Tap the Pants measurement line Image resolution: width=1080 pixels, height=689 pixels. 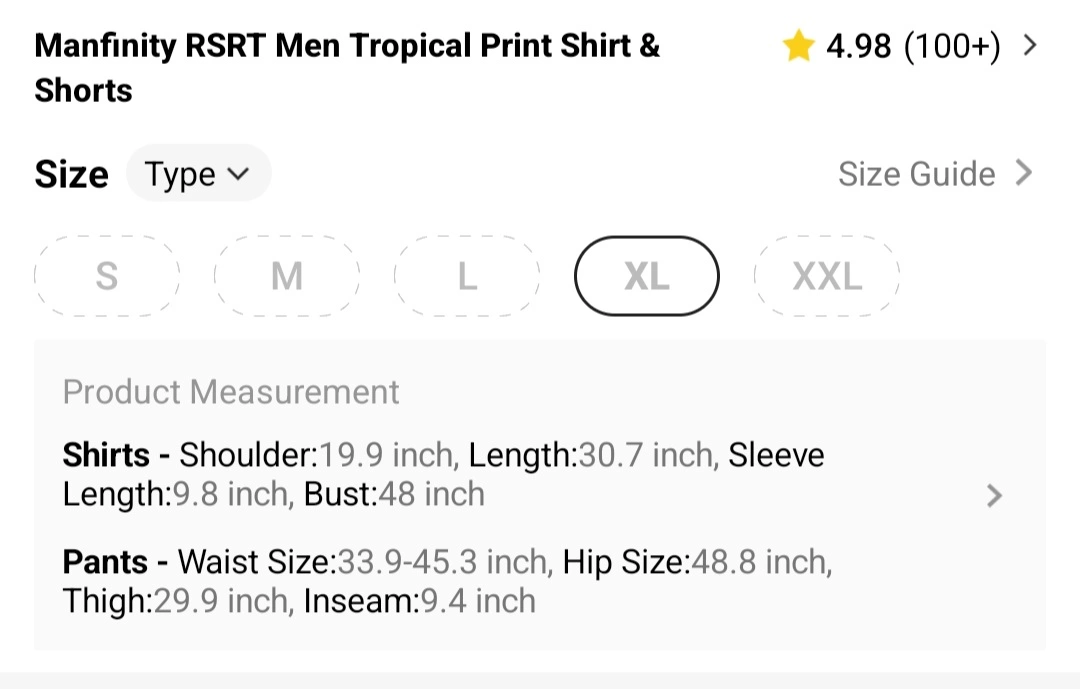click(x=447, y=581)
